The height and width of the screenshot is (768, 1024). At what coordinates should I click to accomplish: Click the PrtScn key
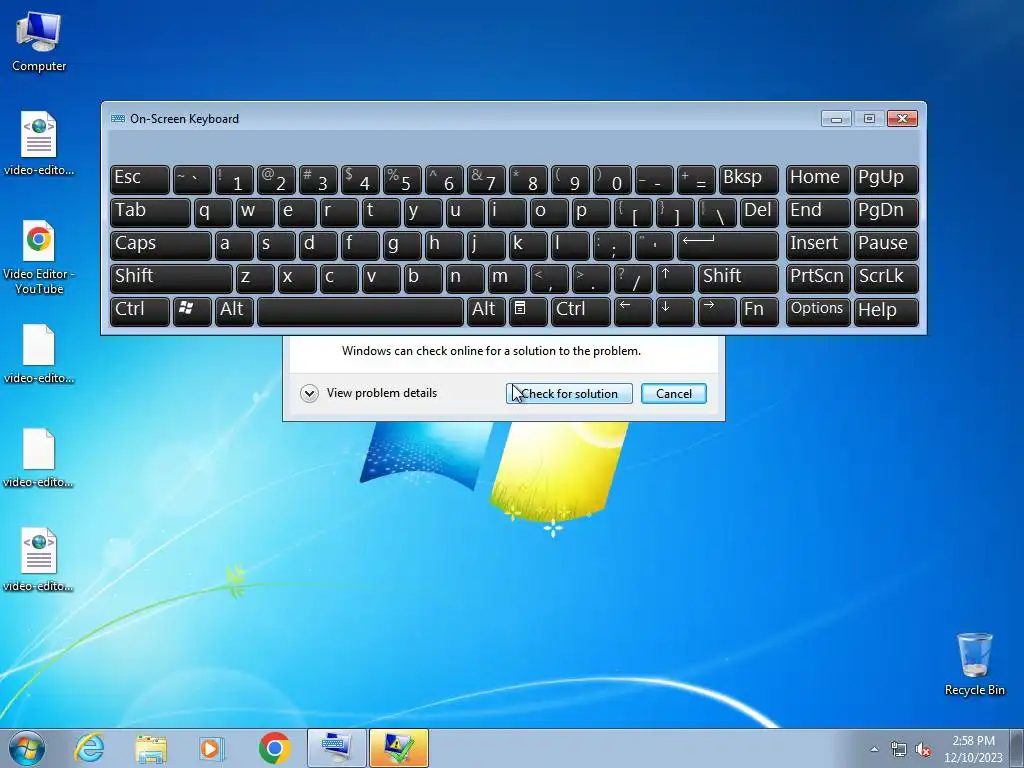[818, 278]
